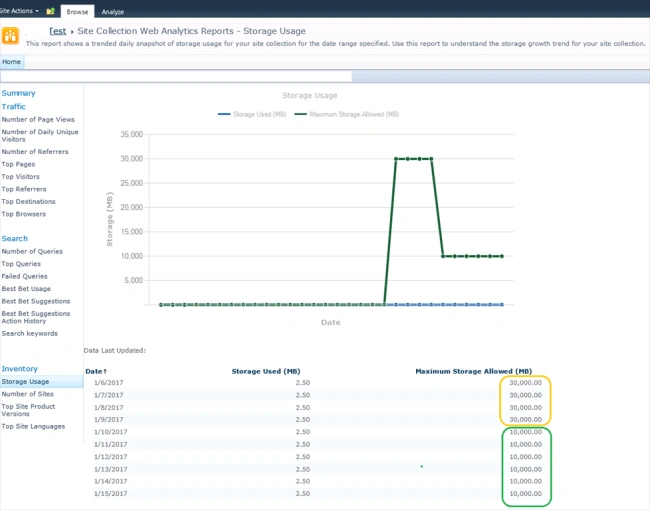Image resolution: width=650 pixels, height=510 pixels.
Task: Toggle Storage Used (MB) legend series
Action: pos(252,114)
